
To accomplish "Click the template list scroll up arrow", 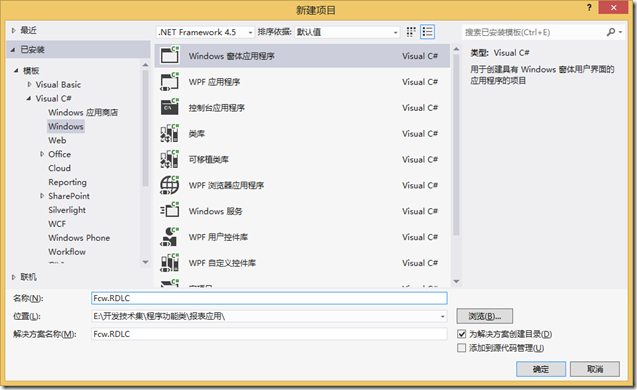I will click(456, 49).
